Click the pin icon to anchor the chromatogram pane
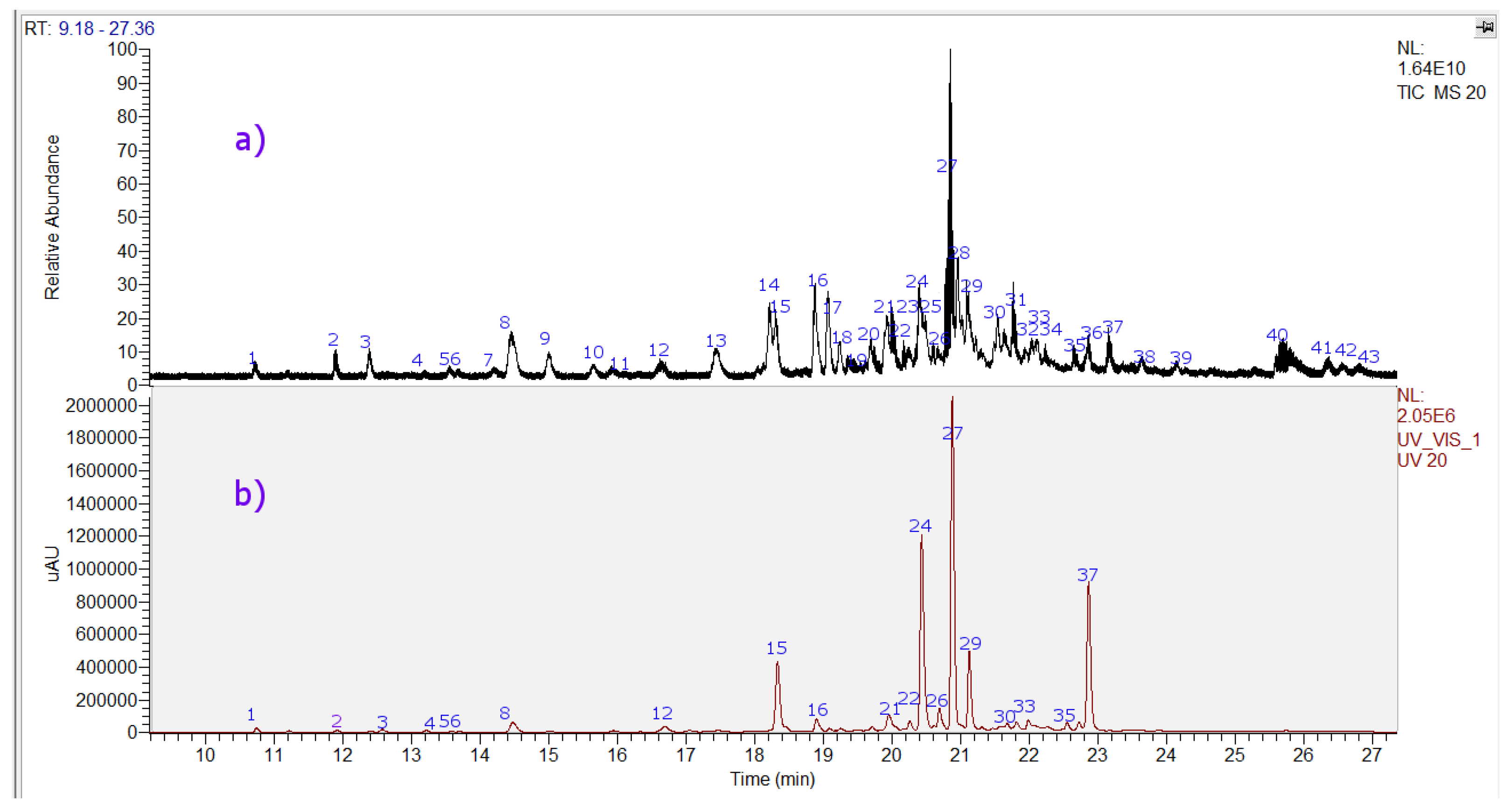The height and width of the screenshot is (810, 1512). point(1484,26)
